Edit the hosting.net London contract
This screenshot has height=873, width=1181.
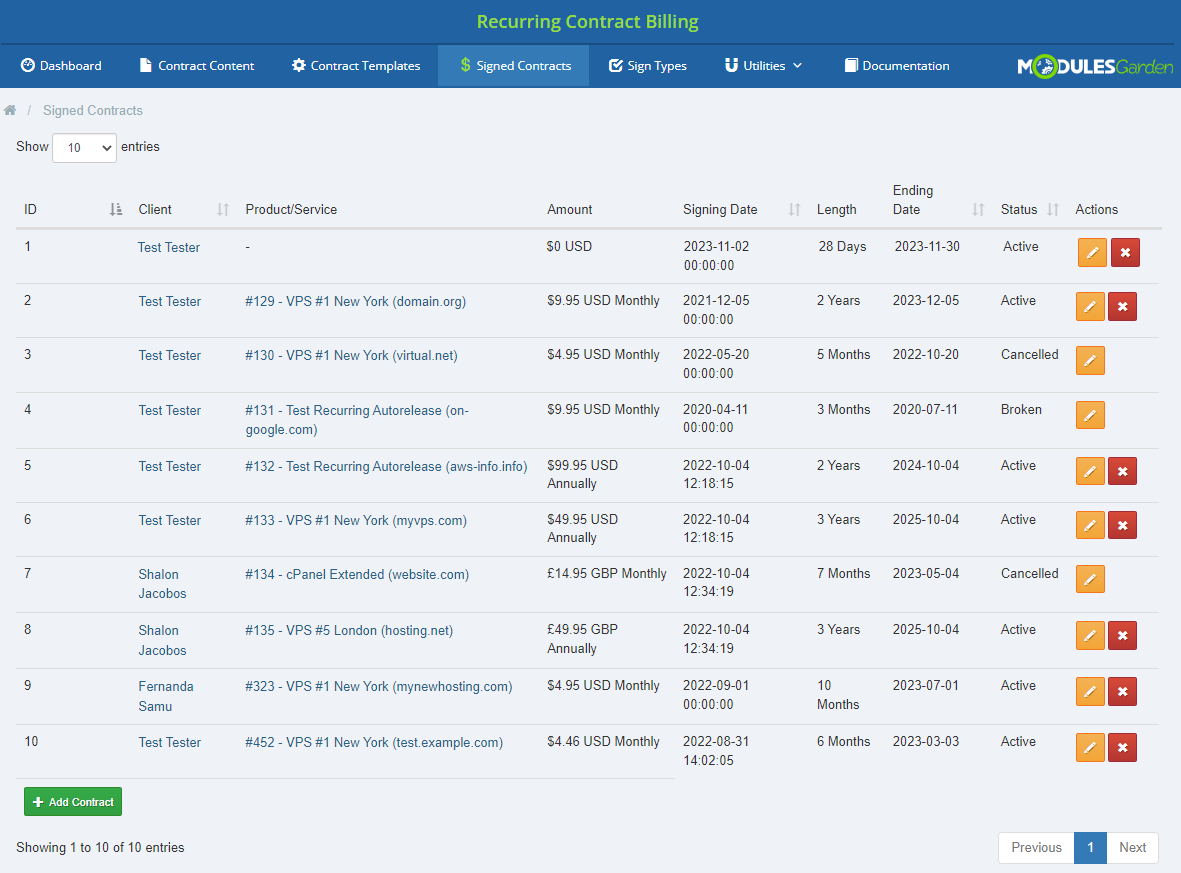click(x=1090, y=636)
